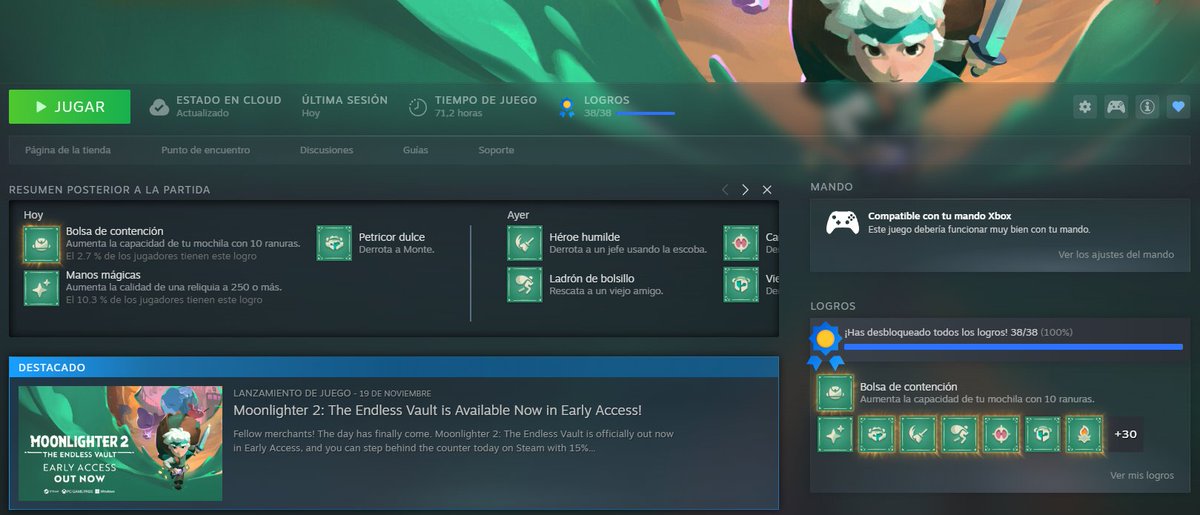
Task: Click the broom achievement icon in Logros row
Action: click(918, 435)
